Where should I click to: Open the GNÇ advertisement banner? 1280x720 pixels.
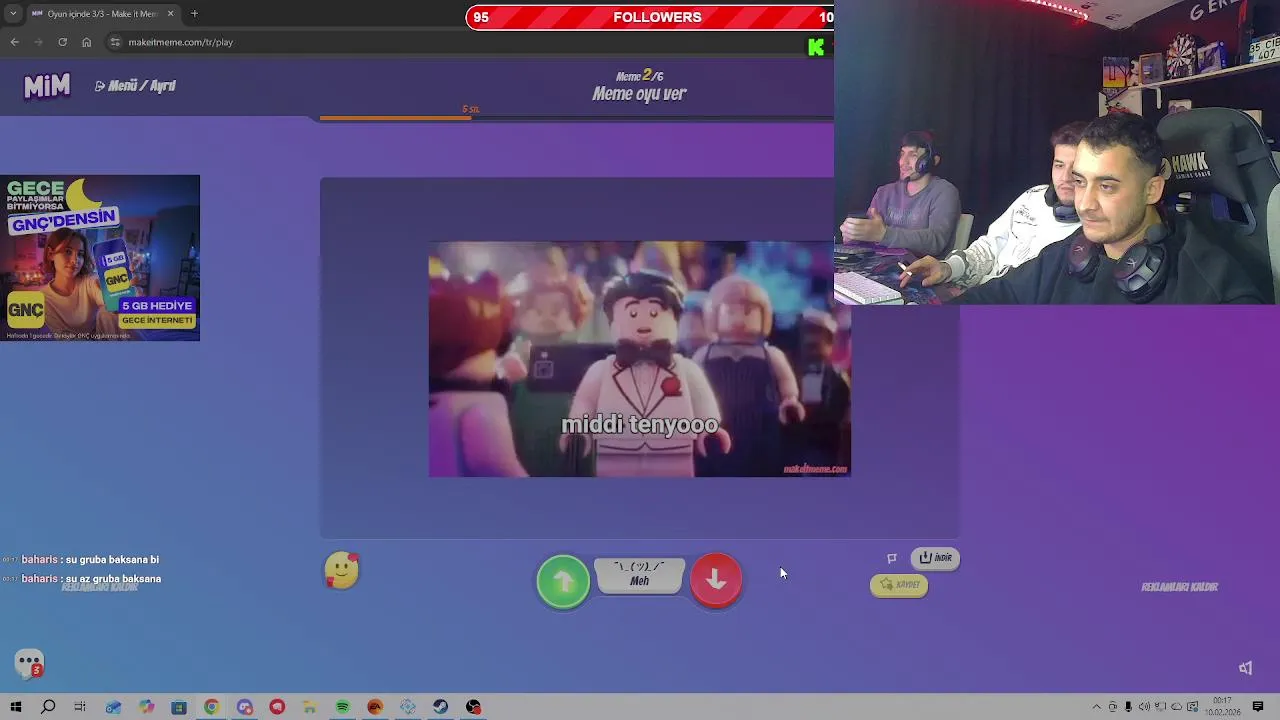(100, 258)
